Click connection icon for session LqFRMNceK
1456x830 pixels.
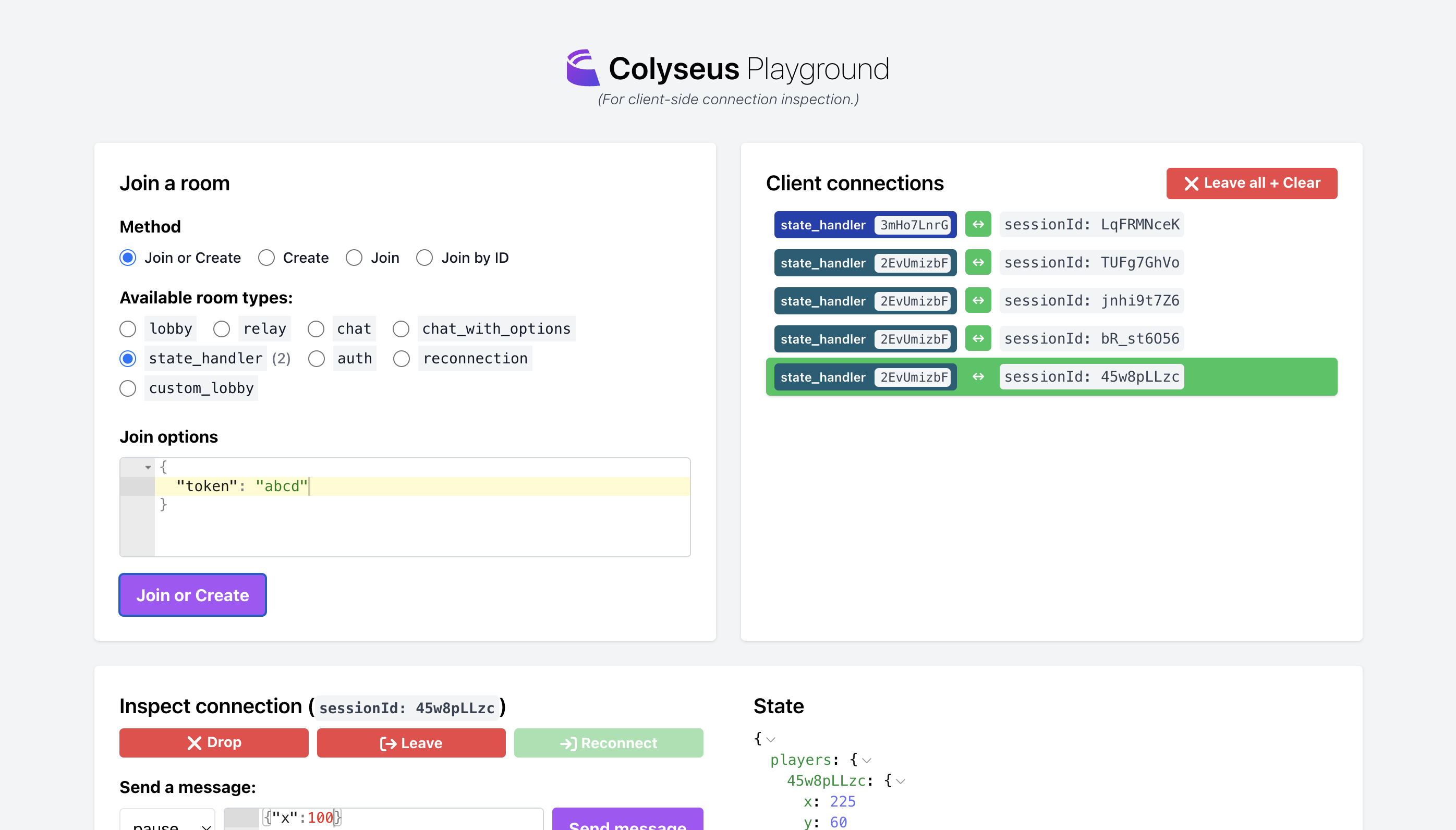pyautogui.click(x=978, y=225)
